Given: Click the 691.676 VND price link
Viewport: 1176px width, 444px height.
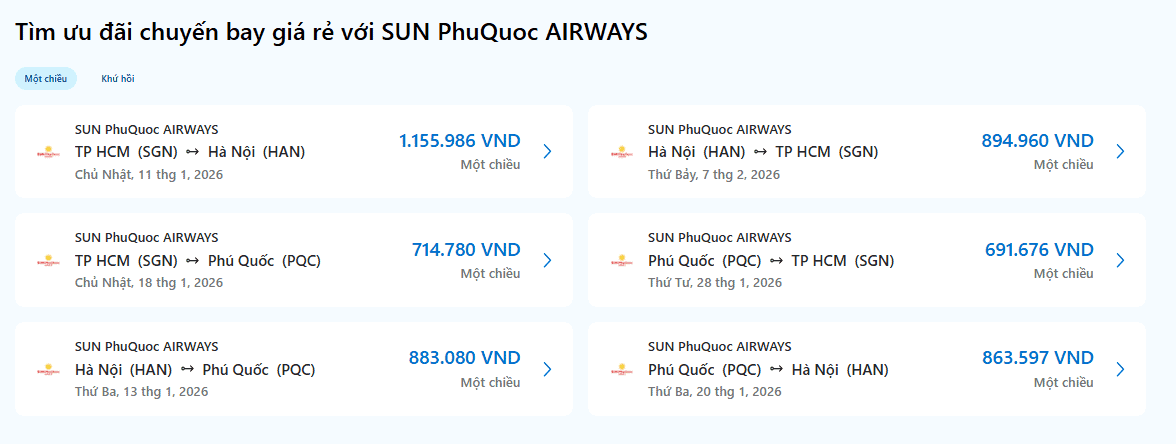Looking at the screenshot, I should (x=1039, y=249).
